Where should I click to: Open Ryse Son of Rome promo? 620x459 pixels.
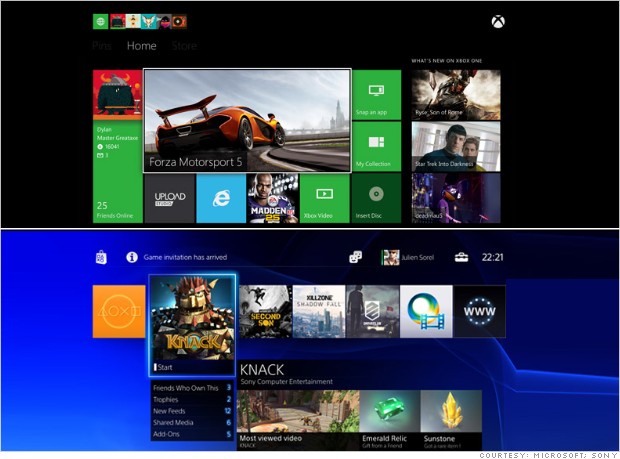click(x=456, y=95)
